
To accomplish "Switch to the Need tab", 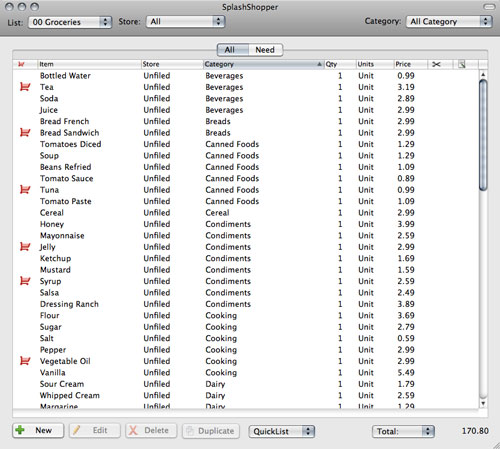I will pyautogui.click(x=265, y=50).
